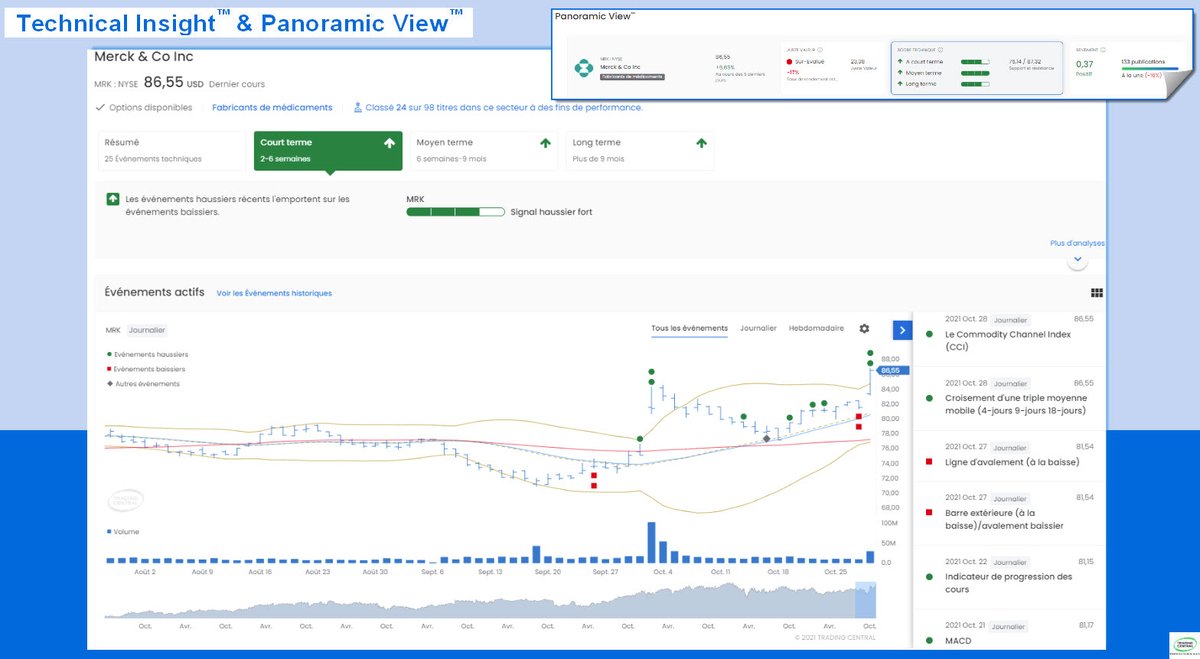
Task: Select the Résumé tab
Action: tap(171, 149)
